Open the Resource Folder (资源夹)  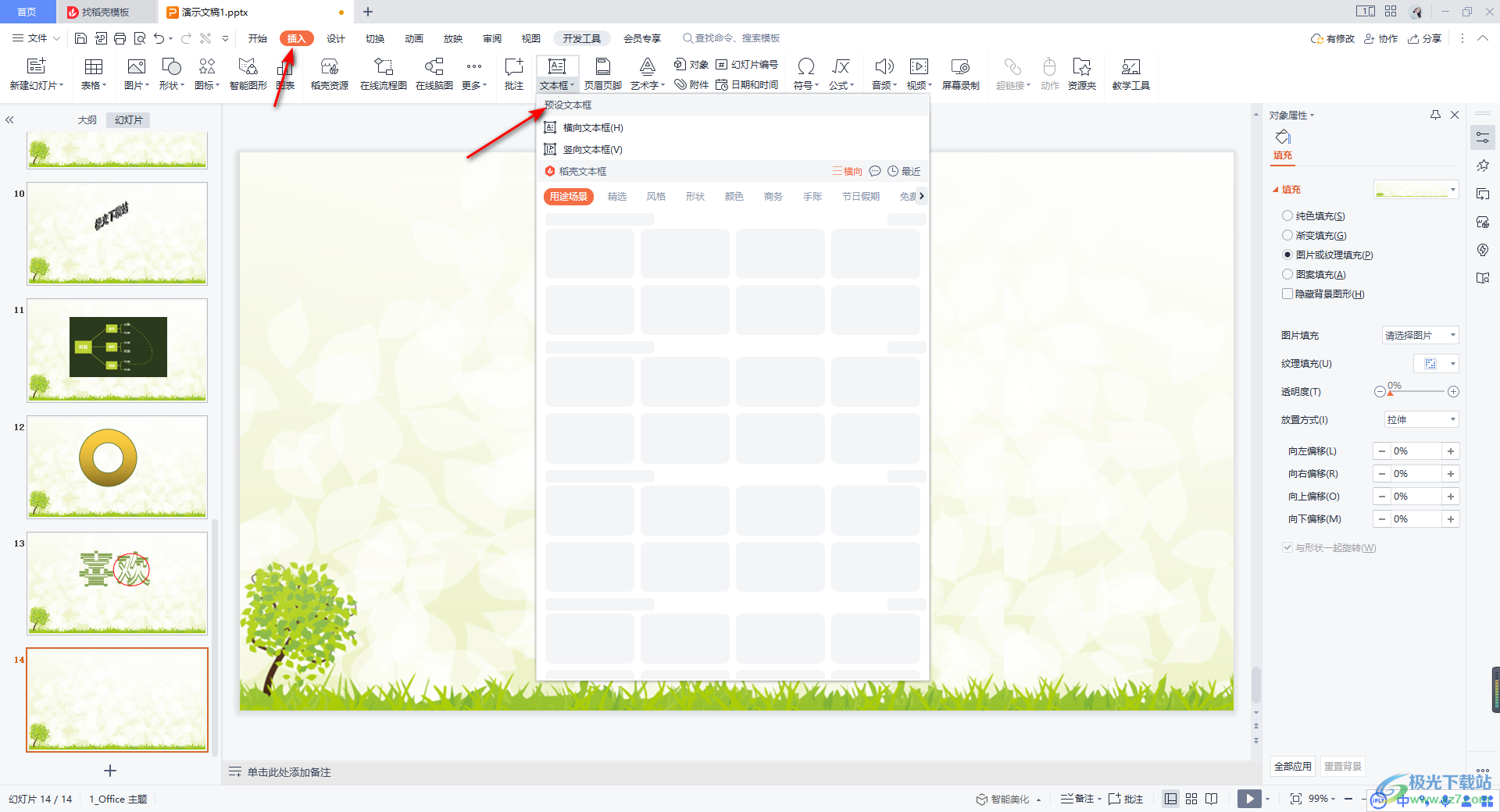[1082, 74]
